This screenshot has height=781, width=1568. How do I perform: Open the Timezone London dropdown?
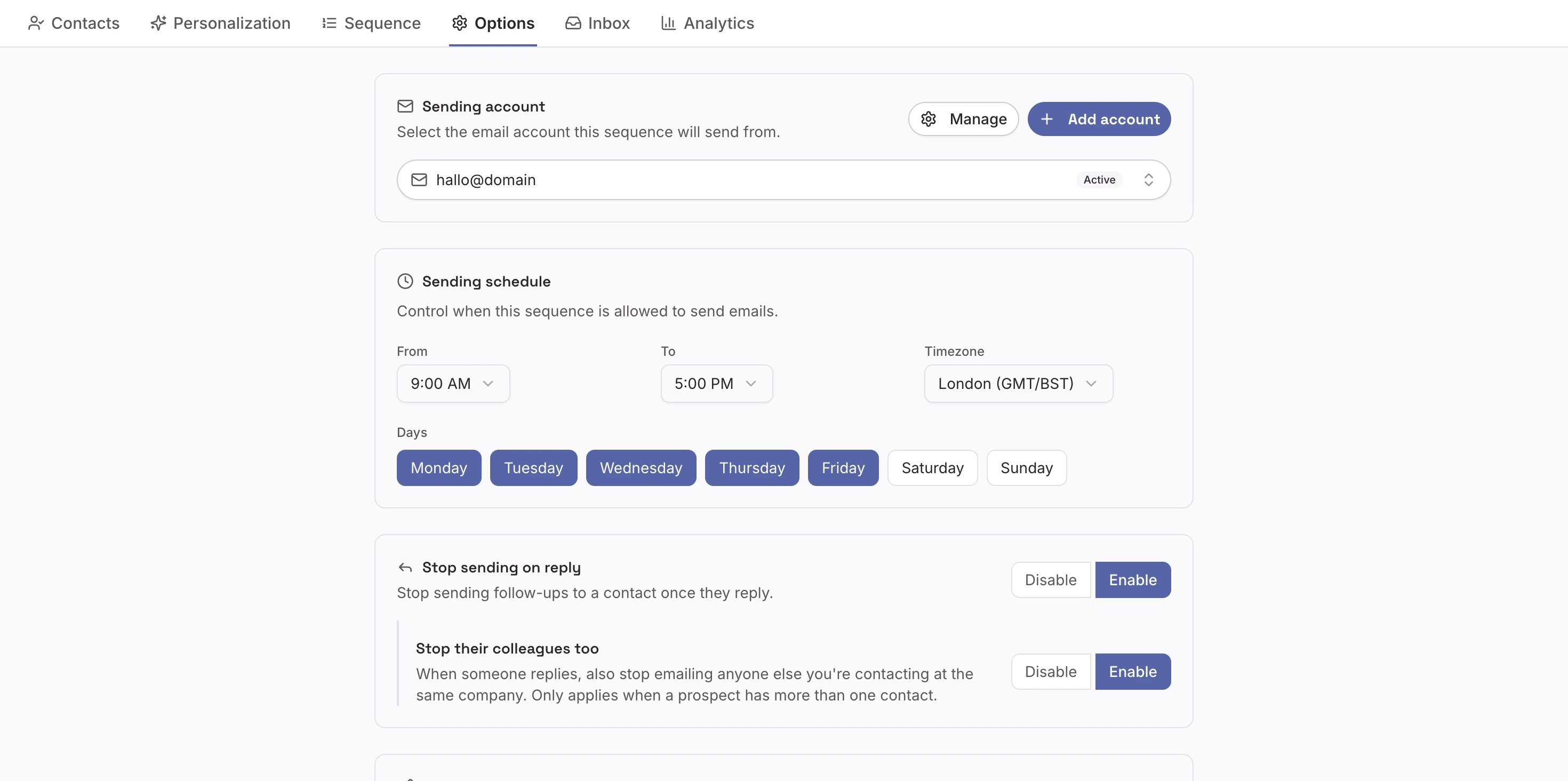(1018, 384)
